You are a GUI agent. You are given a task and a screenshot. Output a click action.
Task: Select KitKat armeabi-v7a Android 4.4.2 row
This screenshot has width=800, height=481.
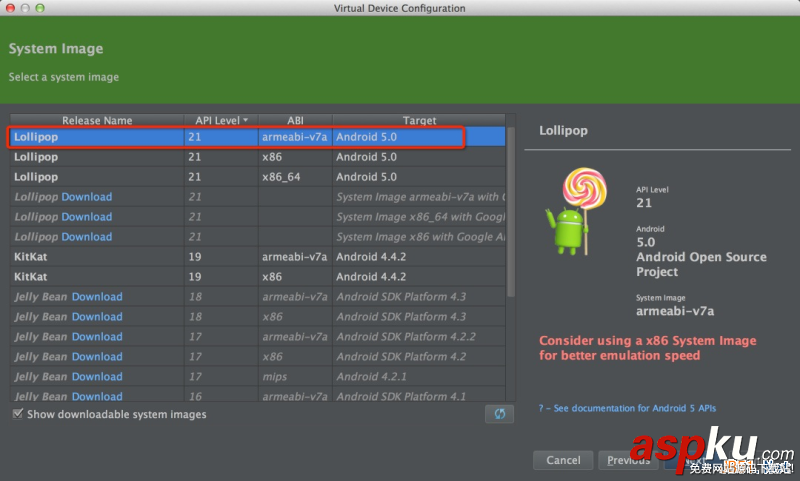tap(258, 257)
